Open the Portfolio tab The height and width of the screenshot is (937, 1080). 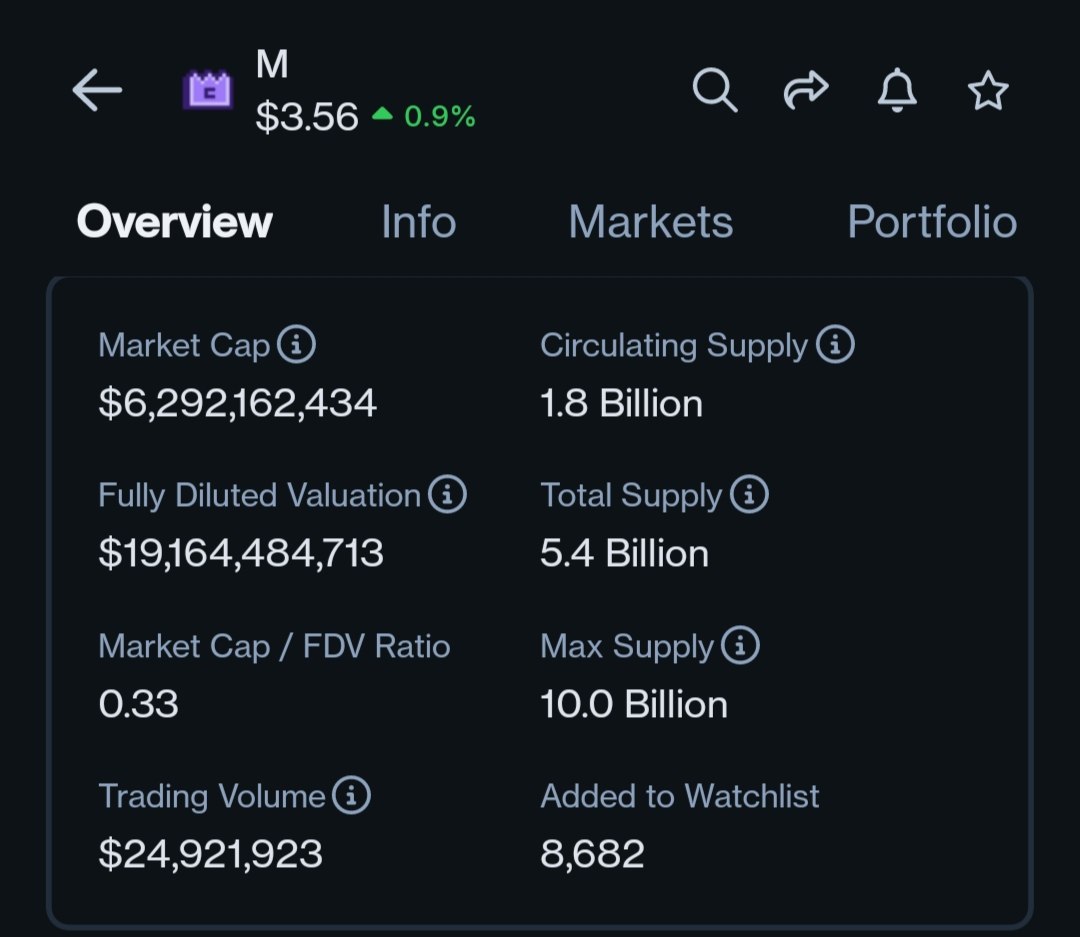tap(932, 222)
